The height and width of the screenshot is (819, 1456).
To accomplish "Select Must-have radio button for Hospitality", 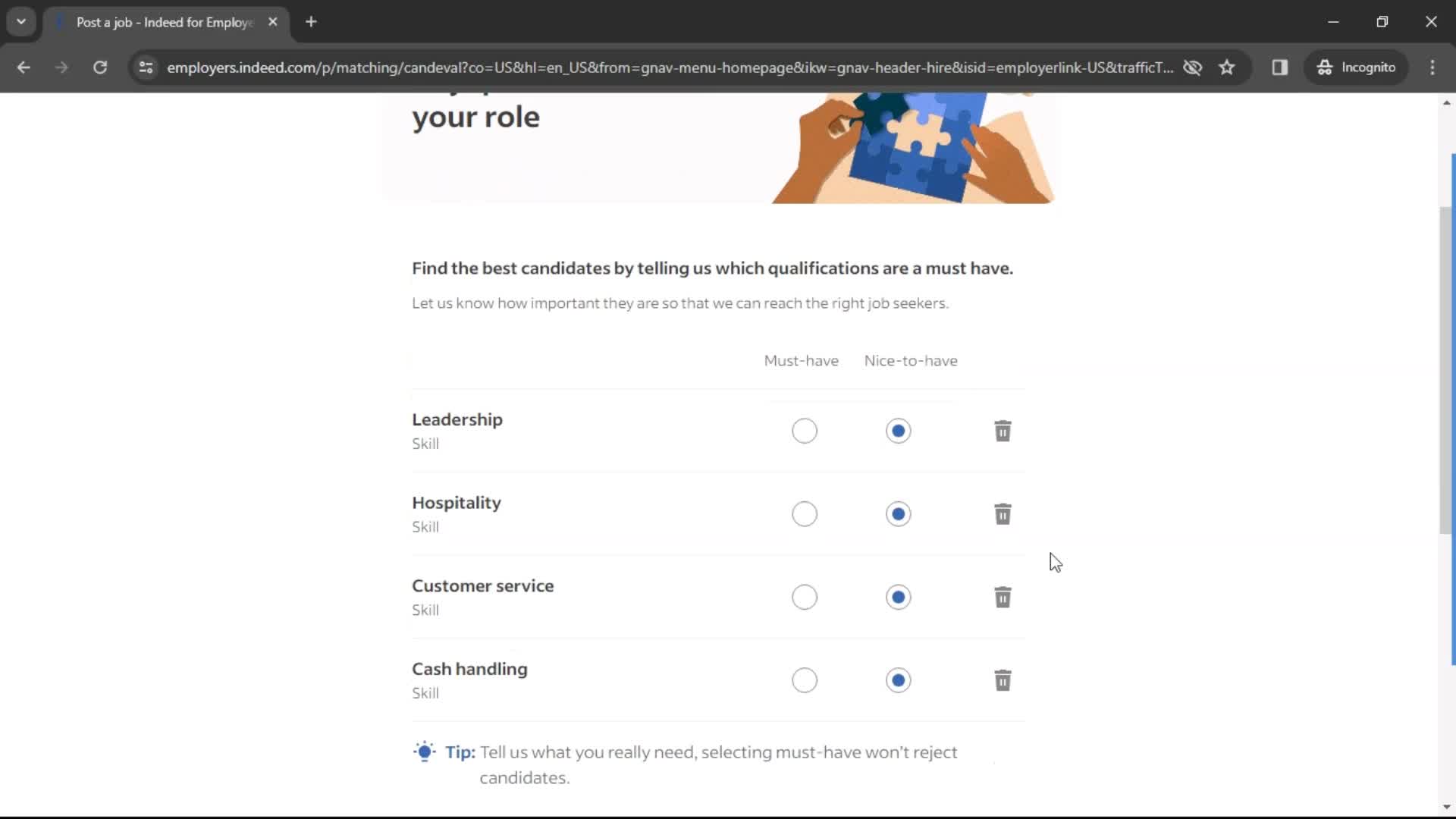I will click(804, 514).
